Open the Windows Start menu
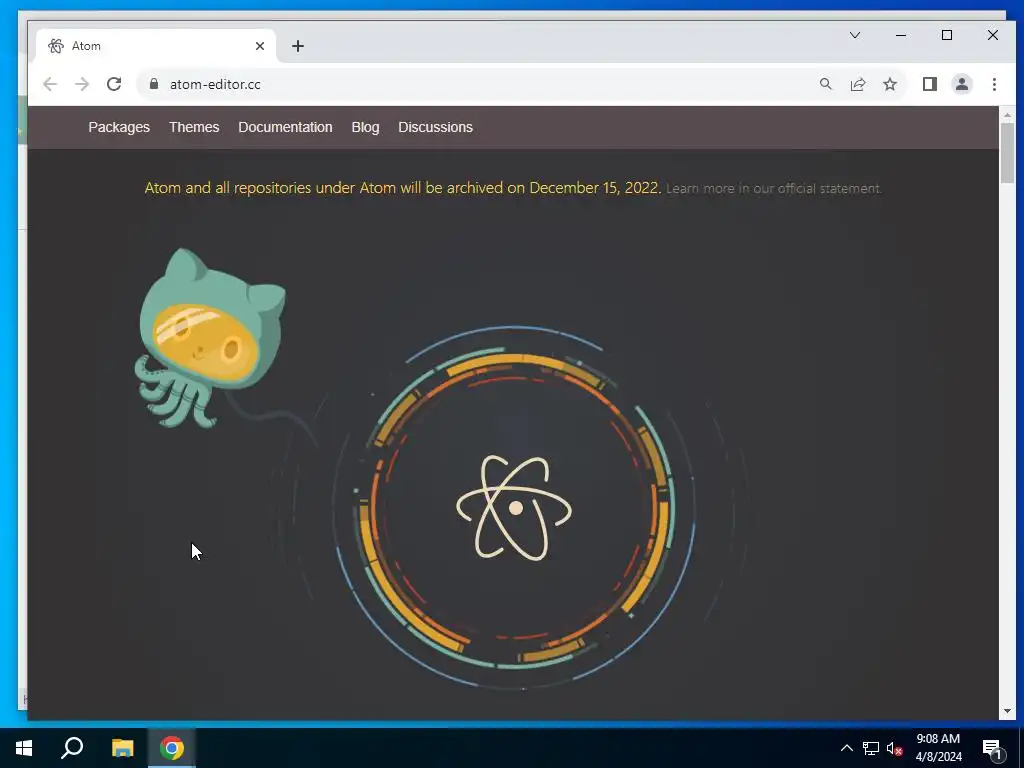1024x768 pixels. 24,748
